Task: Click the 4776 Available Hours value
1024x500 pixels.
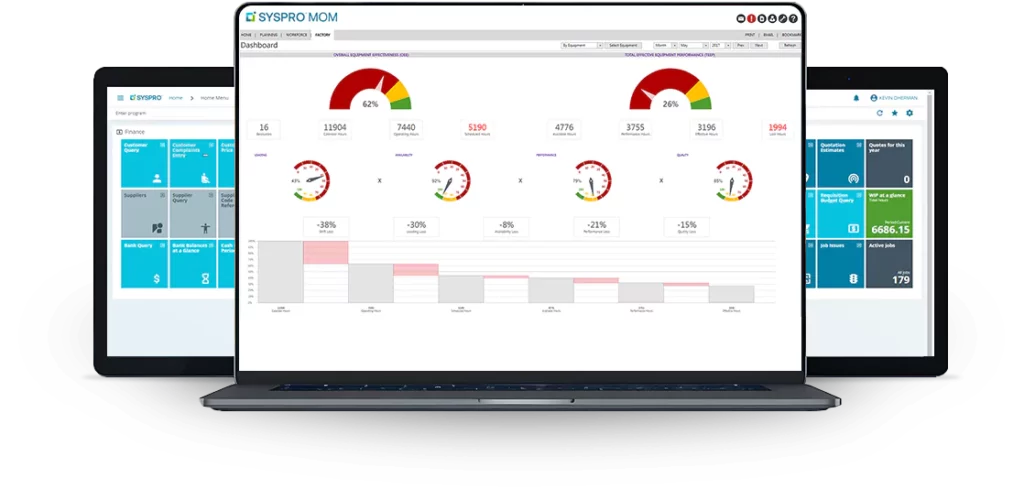Action: pyautogui.click(x=564, y=129)
